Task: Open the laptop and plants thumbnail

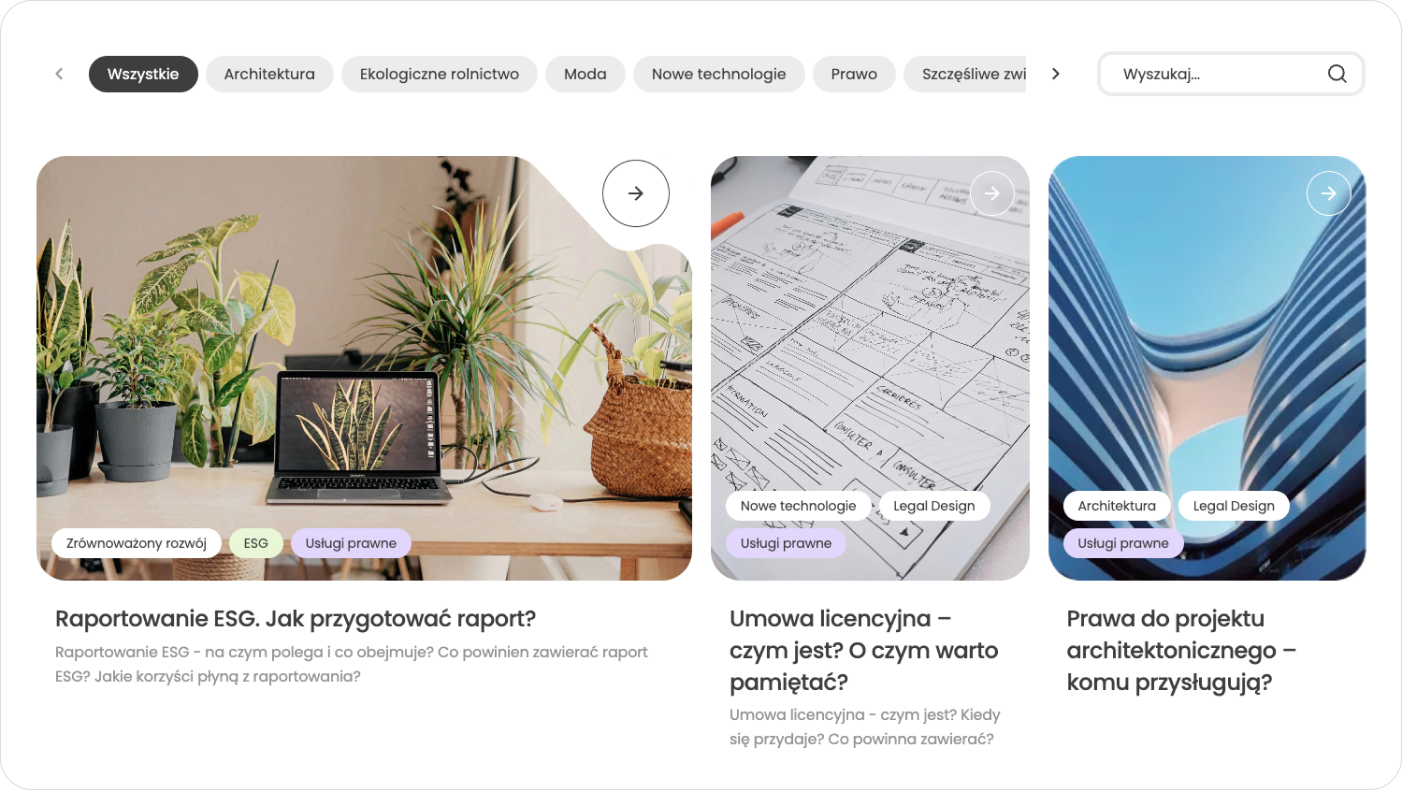Action: [364, 368]
